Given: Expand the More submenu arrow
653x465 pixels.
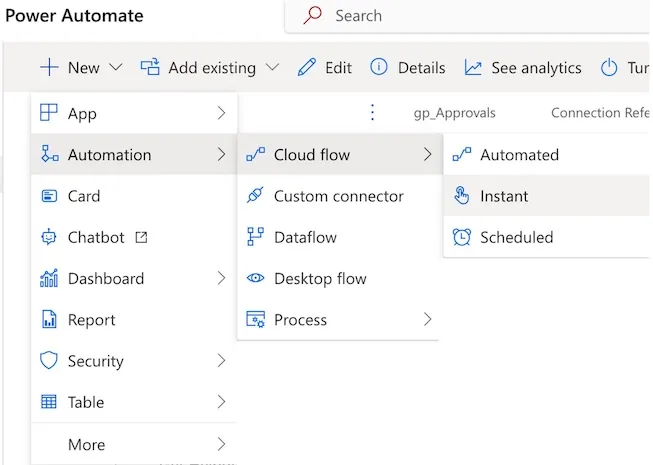Looking at the screenshot, I should click(x=222, y=444).
